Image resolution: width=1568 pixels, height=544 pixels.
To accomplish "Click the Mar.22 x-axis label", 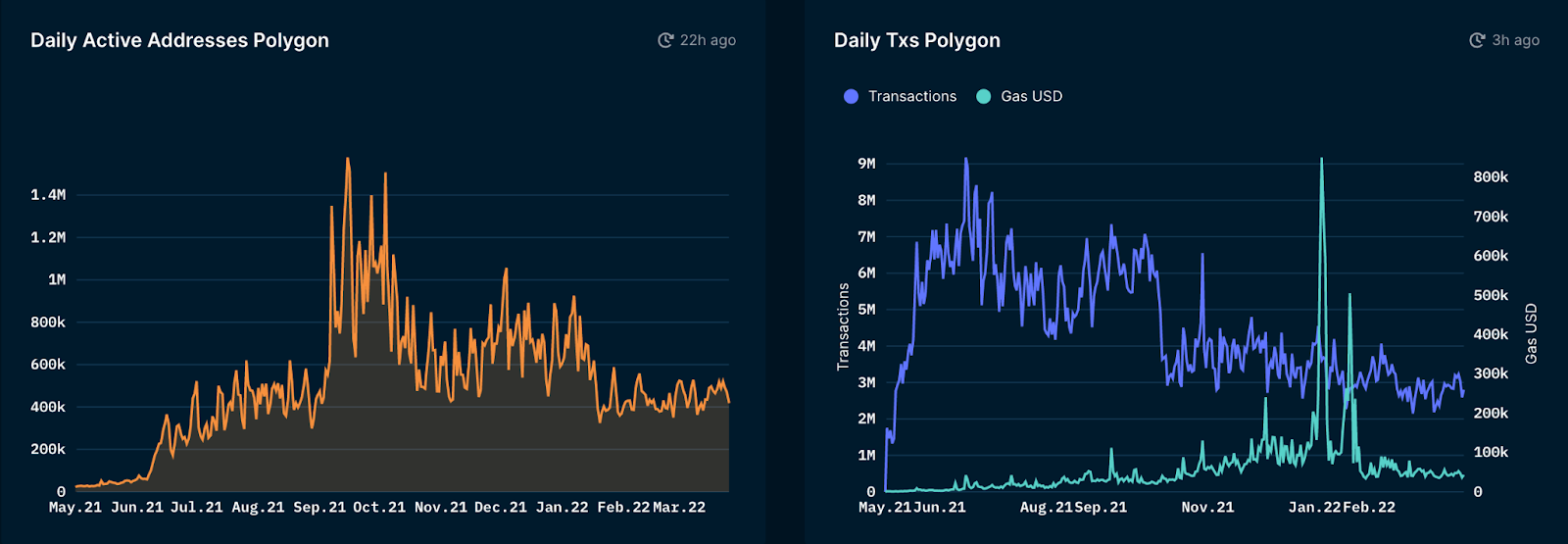I will coord(679,508).
